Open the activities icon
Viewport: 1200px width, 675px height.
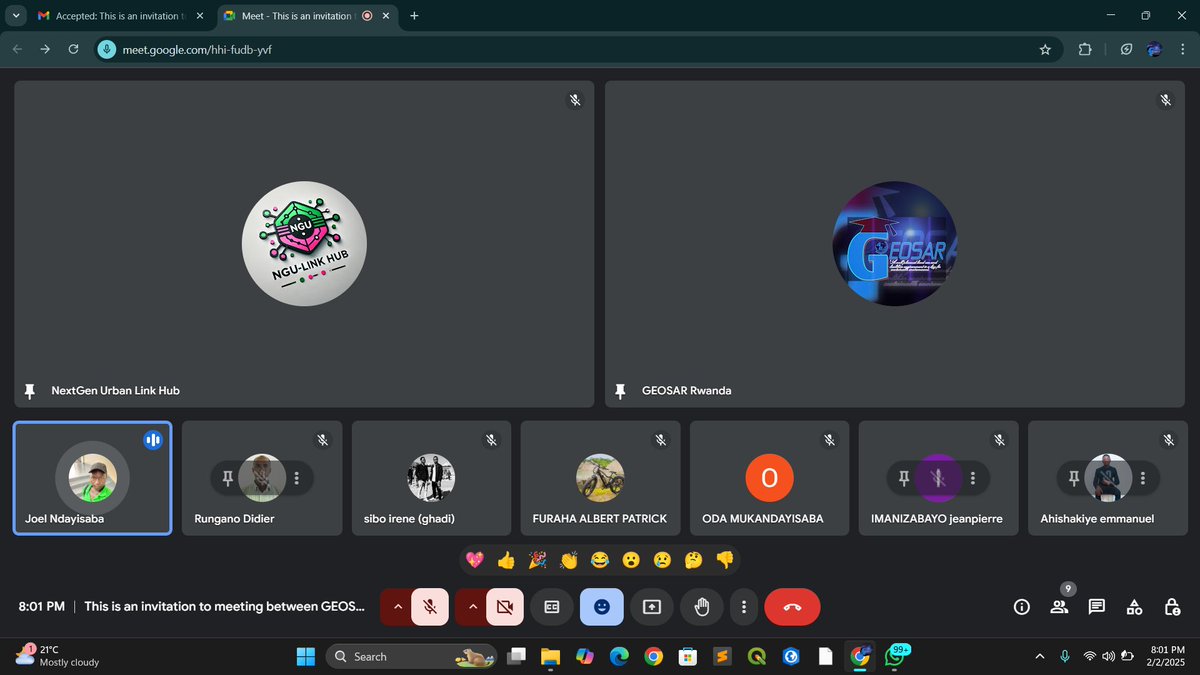[1134, 606]
